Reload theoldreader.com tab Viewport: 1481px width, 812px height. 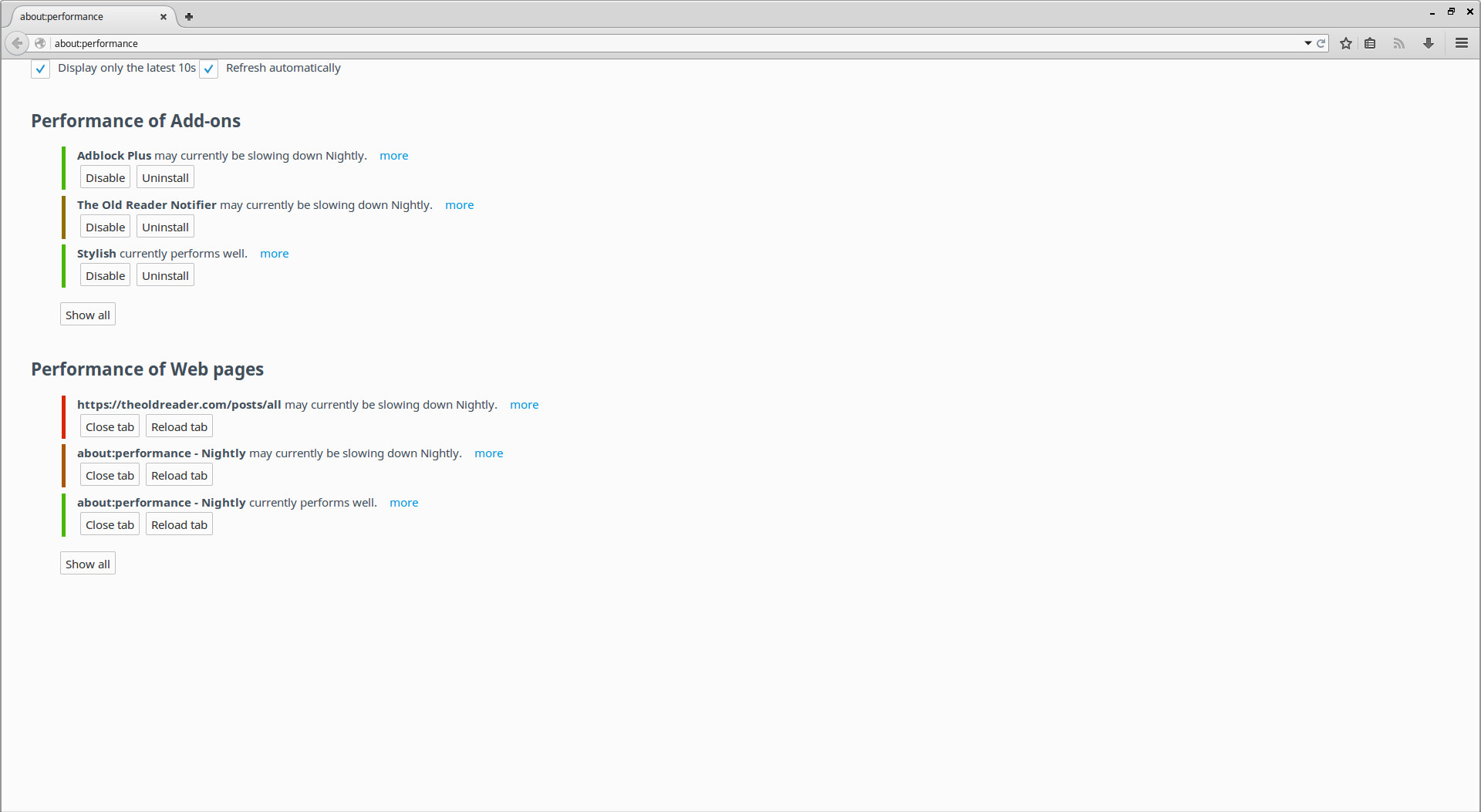click(179, 426)
